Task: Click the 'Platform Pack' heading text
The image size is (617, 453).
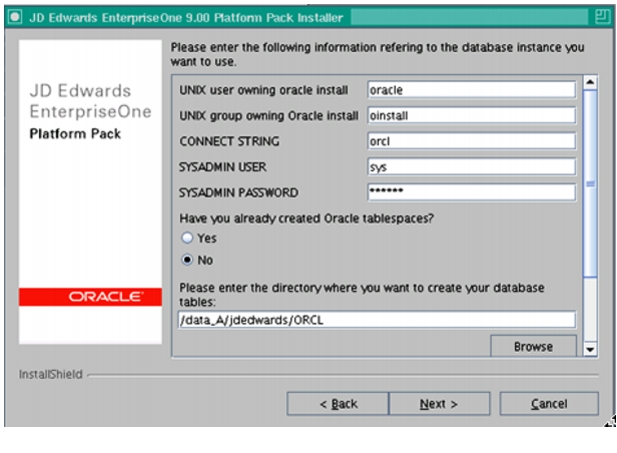Action: click(75, 134)
